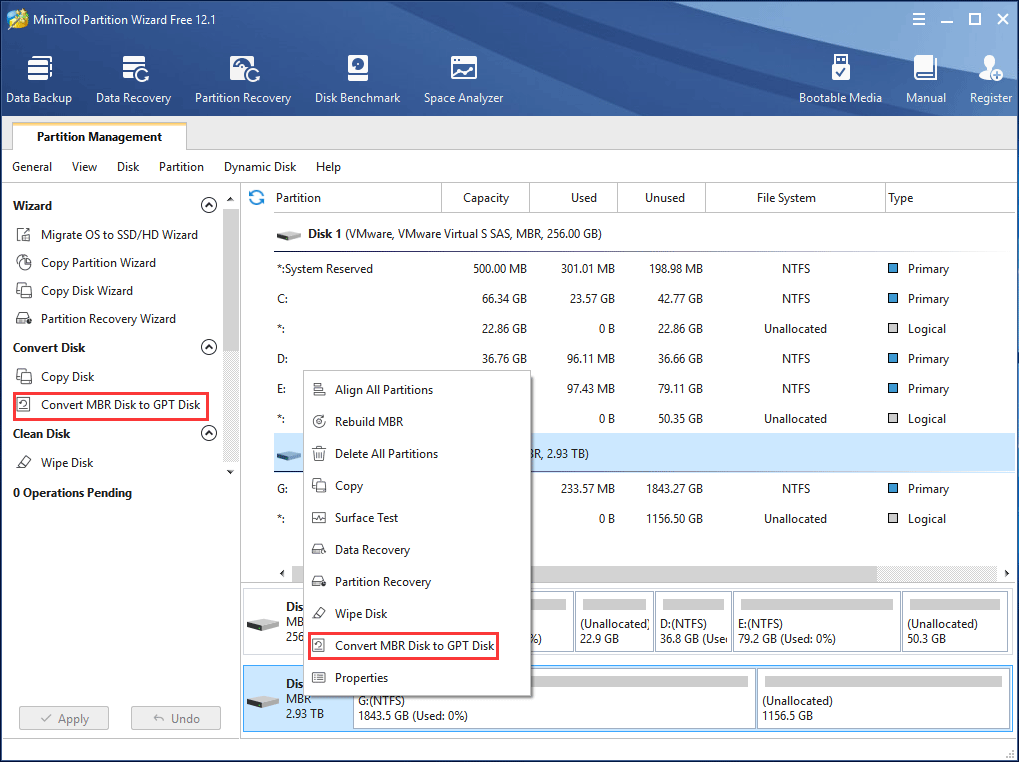Screen dimensions: 1019x762
Task: Click the Apply button
Action: [64, 718]
